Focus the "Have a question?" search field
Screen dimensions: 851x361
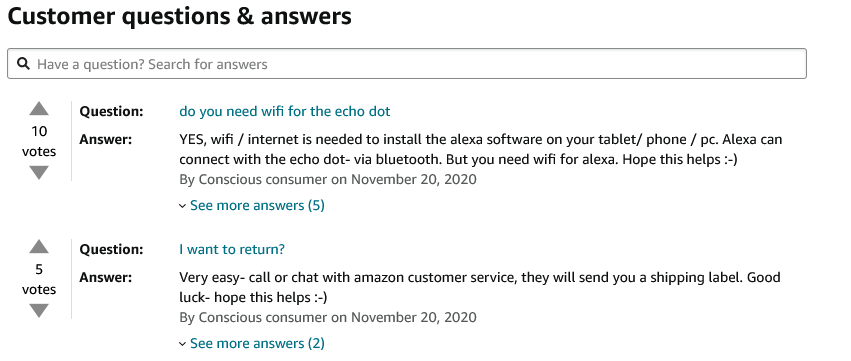click(x=407, y=64)
